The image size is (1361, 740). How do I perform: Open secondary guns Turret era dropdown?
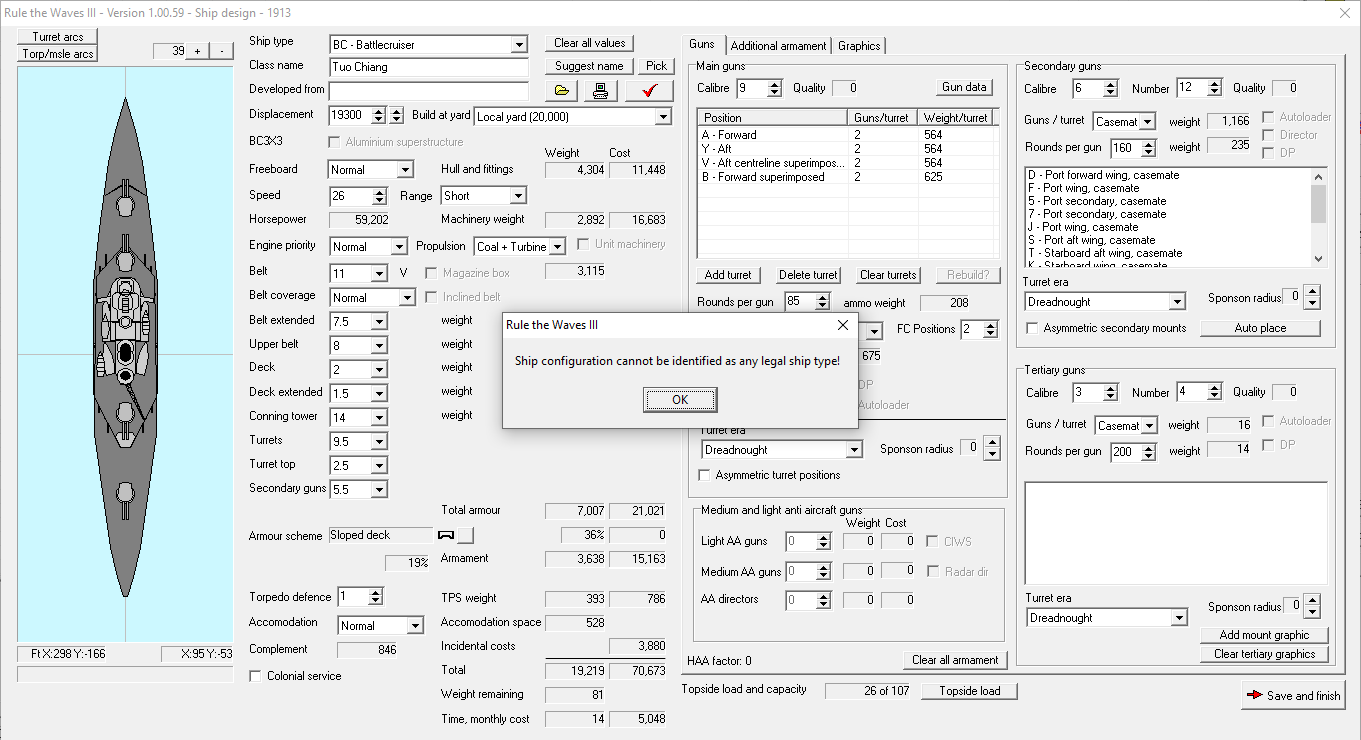click(x=1177, y=301)
